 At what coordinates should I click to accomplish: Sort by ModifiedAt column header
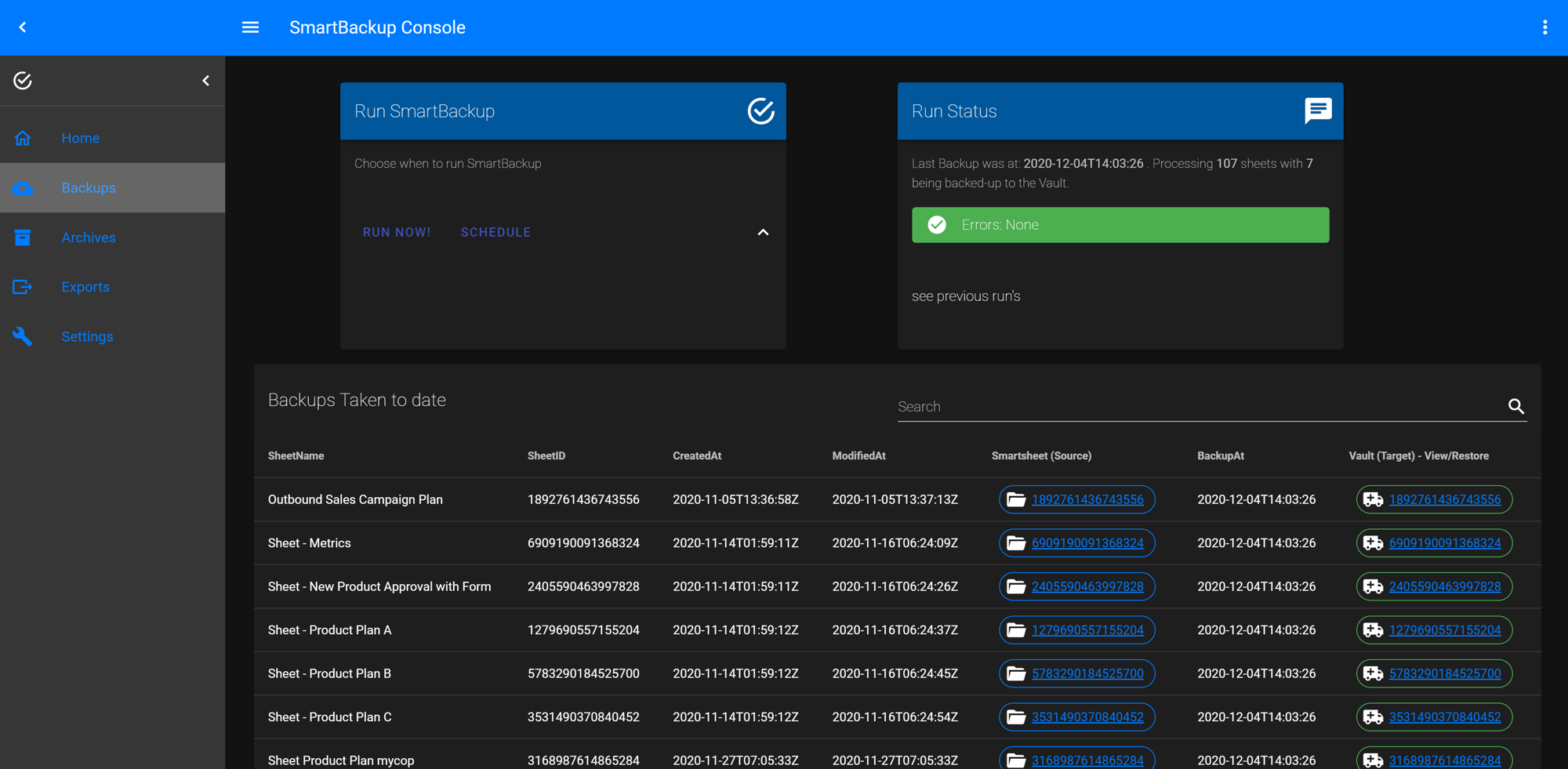(859, 455)
